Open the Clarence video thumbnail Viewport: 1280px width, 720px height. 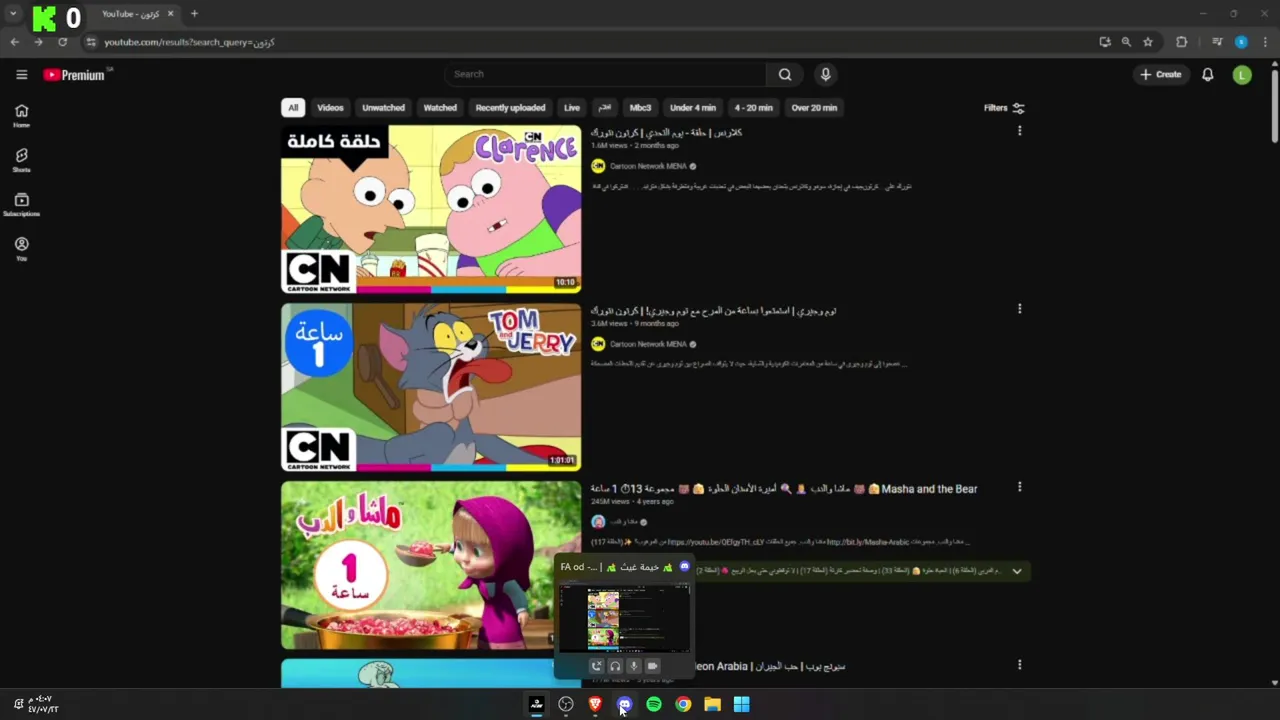pyautogui.click(x=431, y=209)
